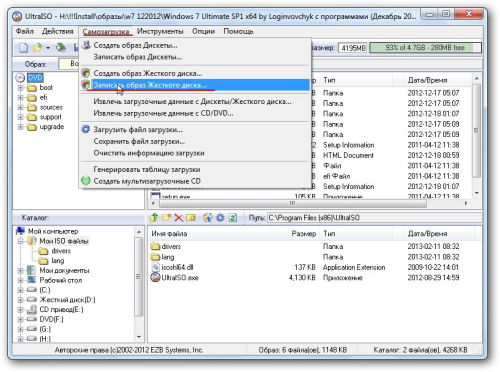Collapse the Мои ISO файлы node
The width and height of the screenshot is (500, 372).
20,241
